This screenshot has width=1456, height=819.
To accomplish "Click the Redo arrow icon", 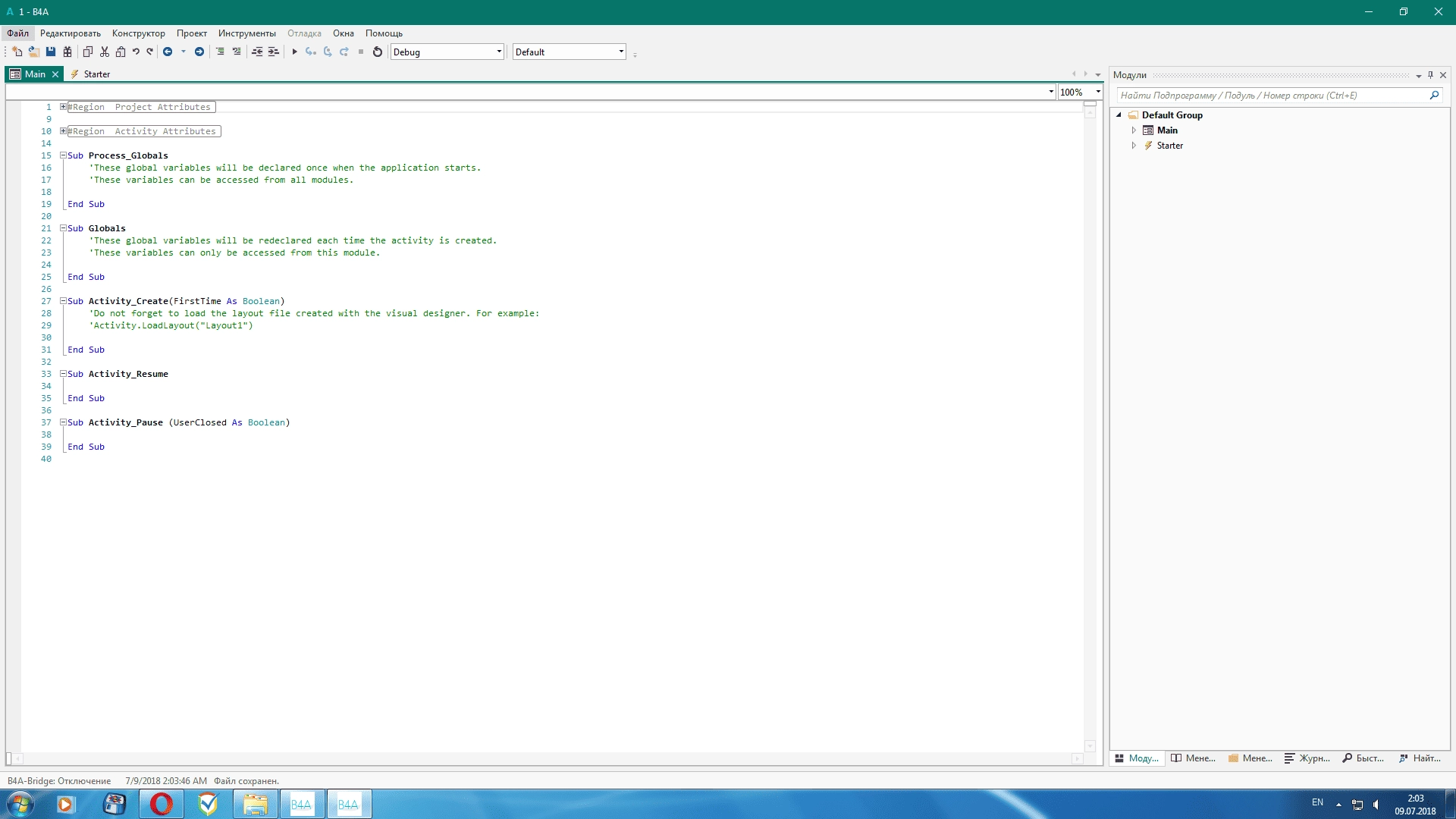I will click(150, 52).
